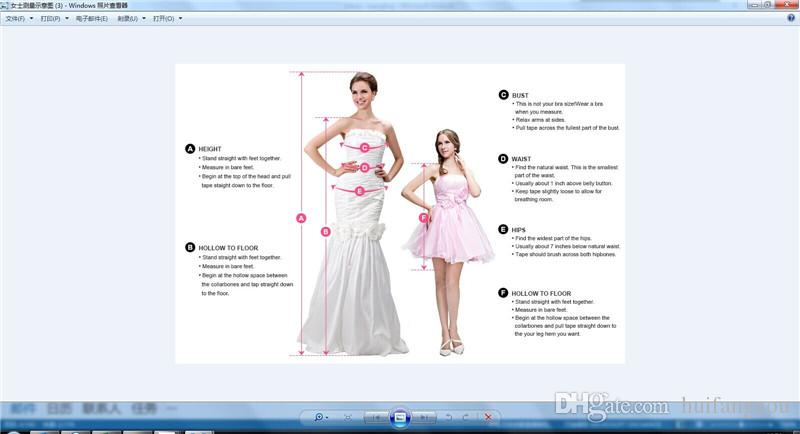
Task: Start the slideshow with center button
Action: pyautogui.click(x=400, y=417)
